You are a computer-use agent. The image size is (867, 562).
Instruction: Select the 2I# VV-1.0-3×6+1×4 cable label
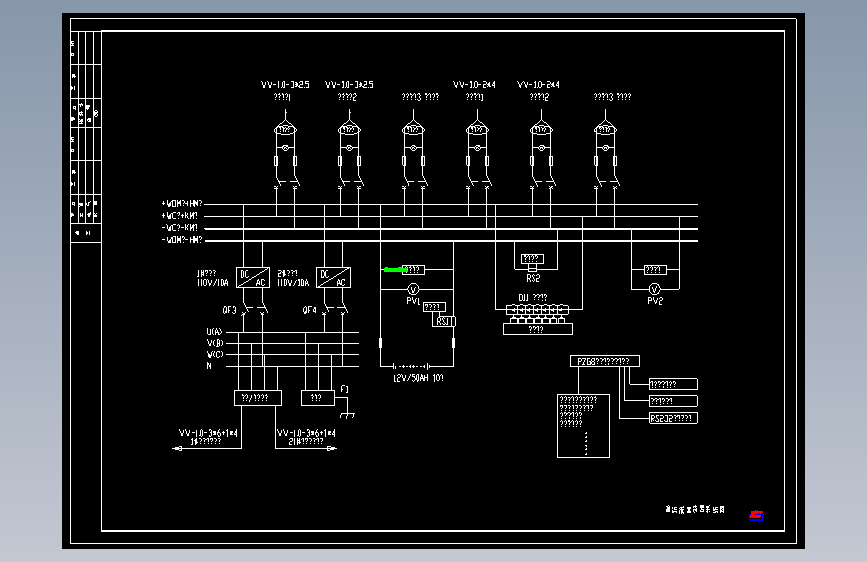(x=306, y=437)
